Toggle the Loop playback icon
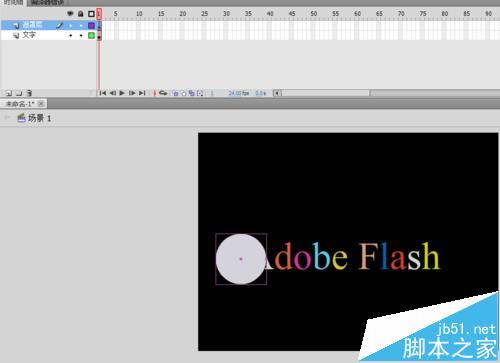Image resolution: width=500 pixels, height=363 pixels. pos(163,93)
